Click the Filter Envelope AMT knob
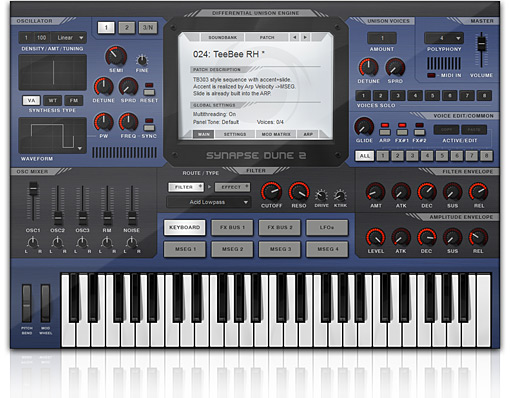 (376, 192)
